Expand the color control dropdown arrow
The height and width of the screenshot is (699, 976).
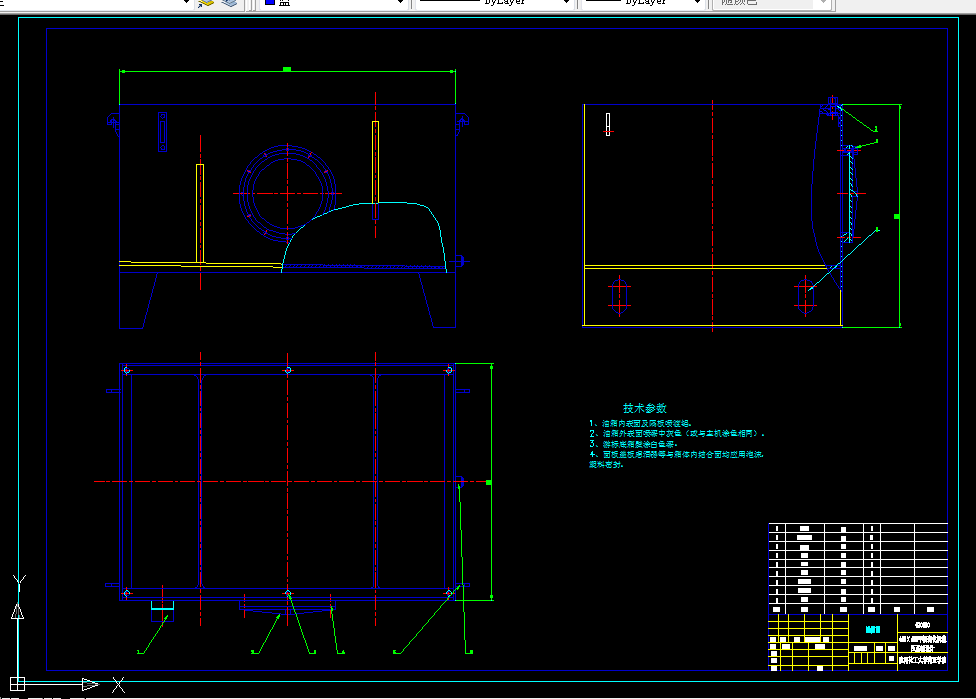(401, 3)
